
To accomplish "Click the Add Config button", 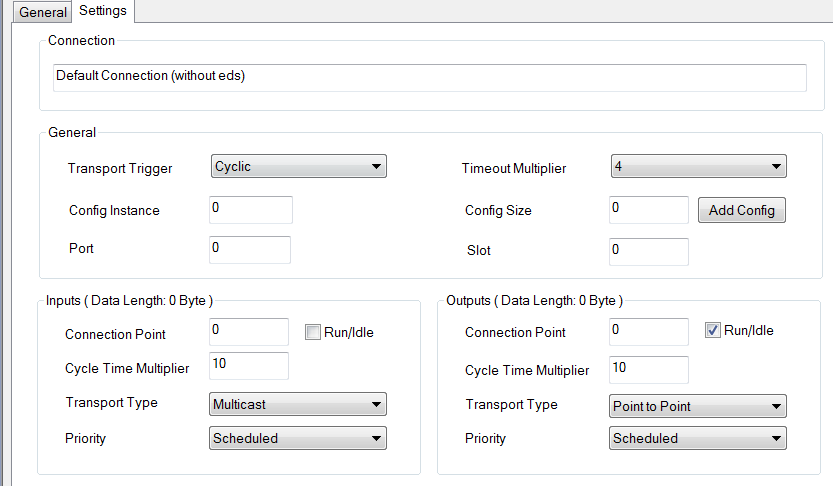I will (742, 210).
